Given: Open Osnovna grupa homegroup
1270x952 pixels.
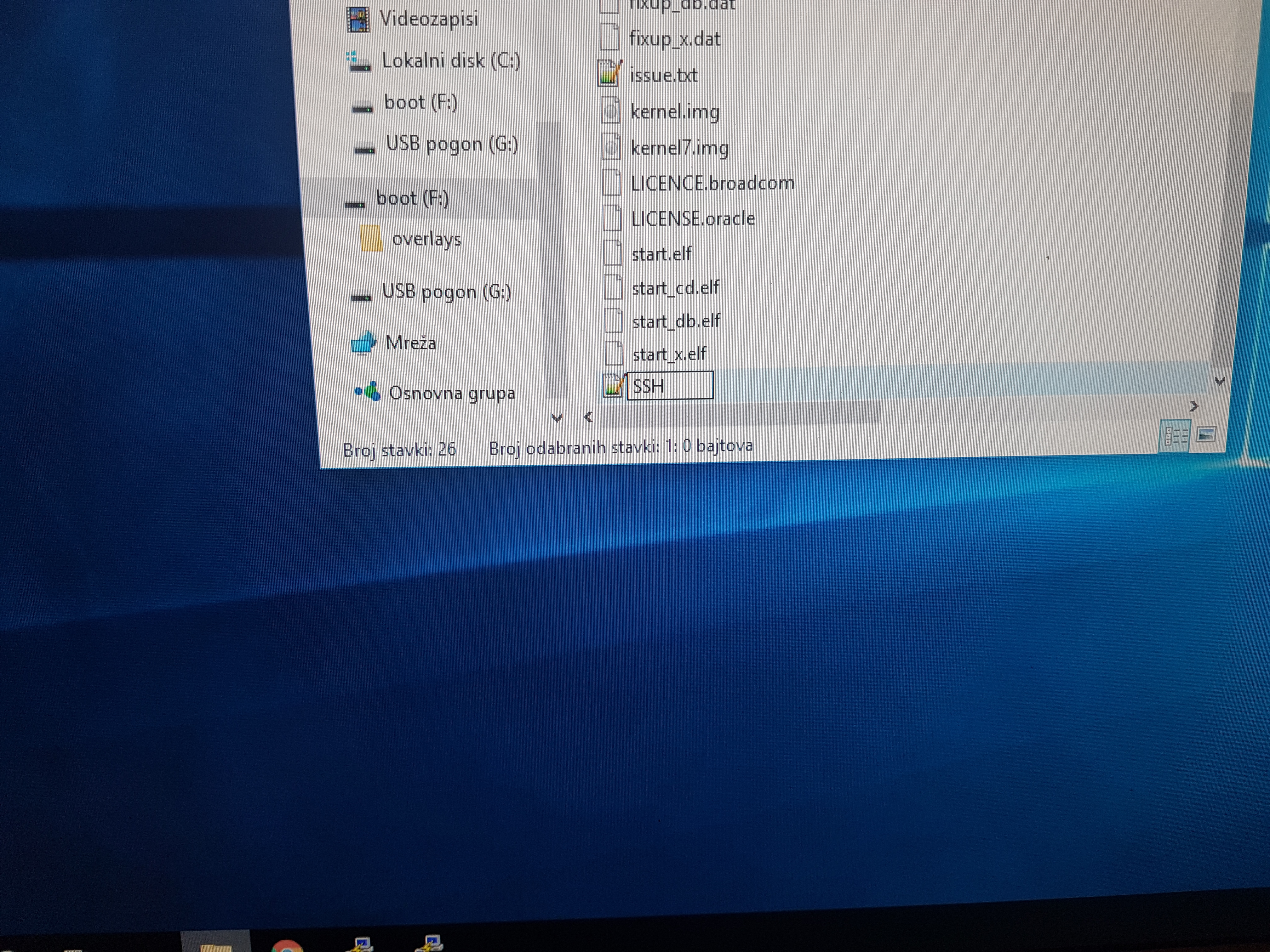Looking at the screenshot, I should point(451,394).
